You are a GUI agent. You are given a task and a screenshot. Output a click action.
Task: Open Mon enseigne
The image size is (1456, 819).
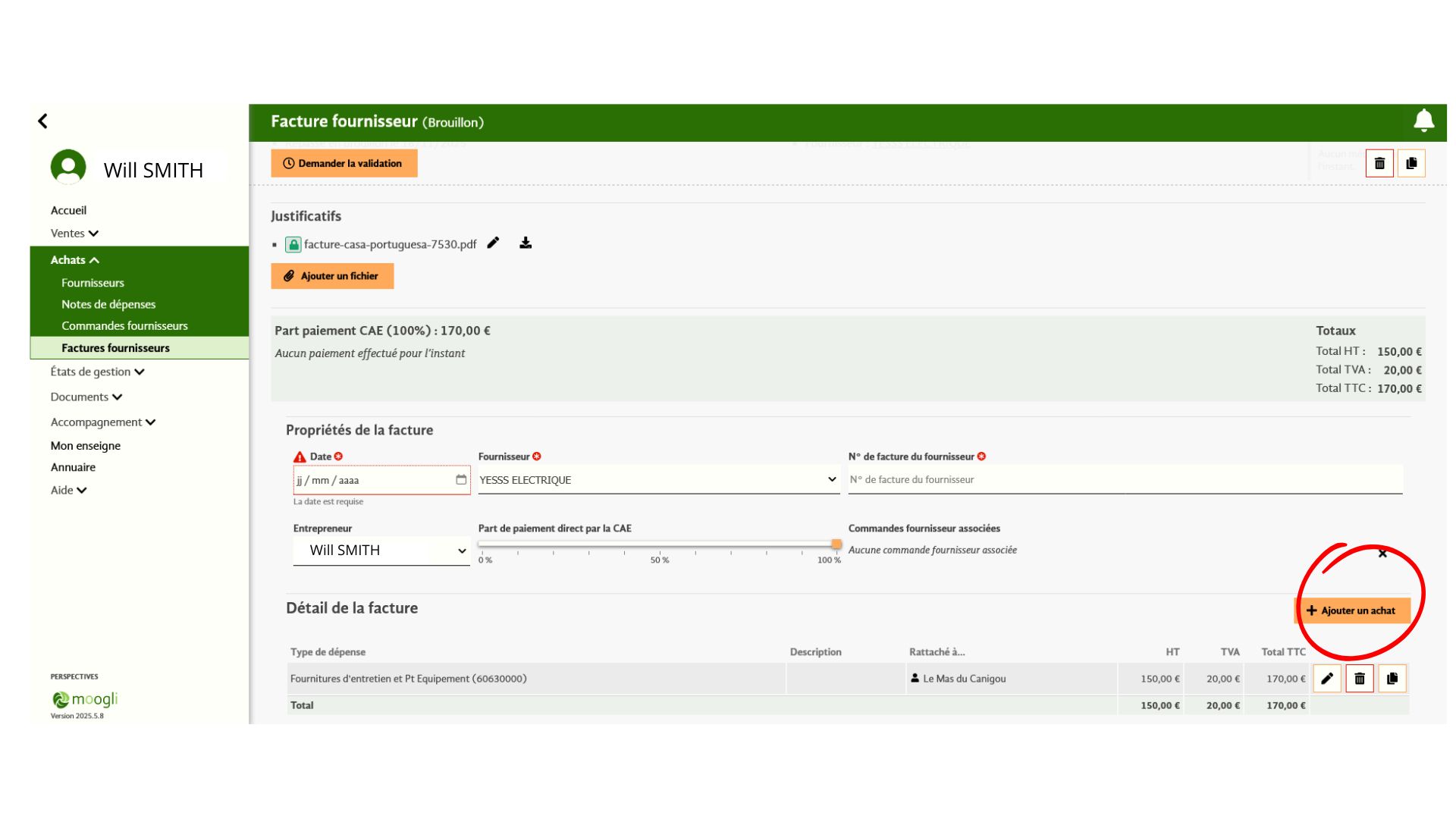click(x=86, y=446)
